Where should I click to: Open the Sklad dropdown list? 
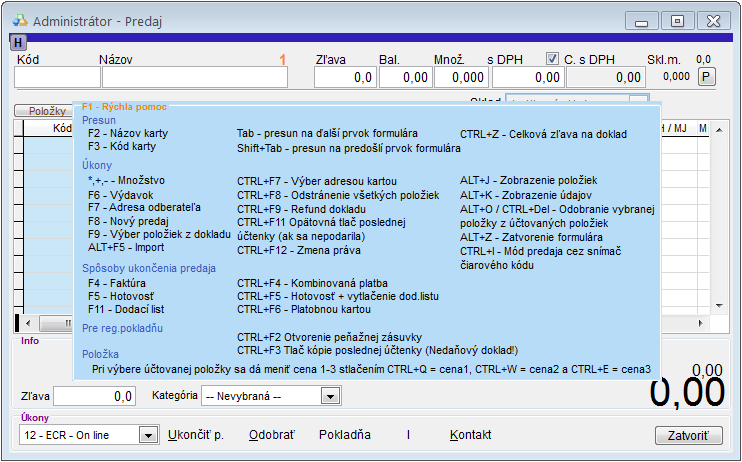click(x=639, y=102)
